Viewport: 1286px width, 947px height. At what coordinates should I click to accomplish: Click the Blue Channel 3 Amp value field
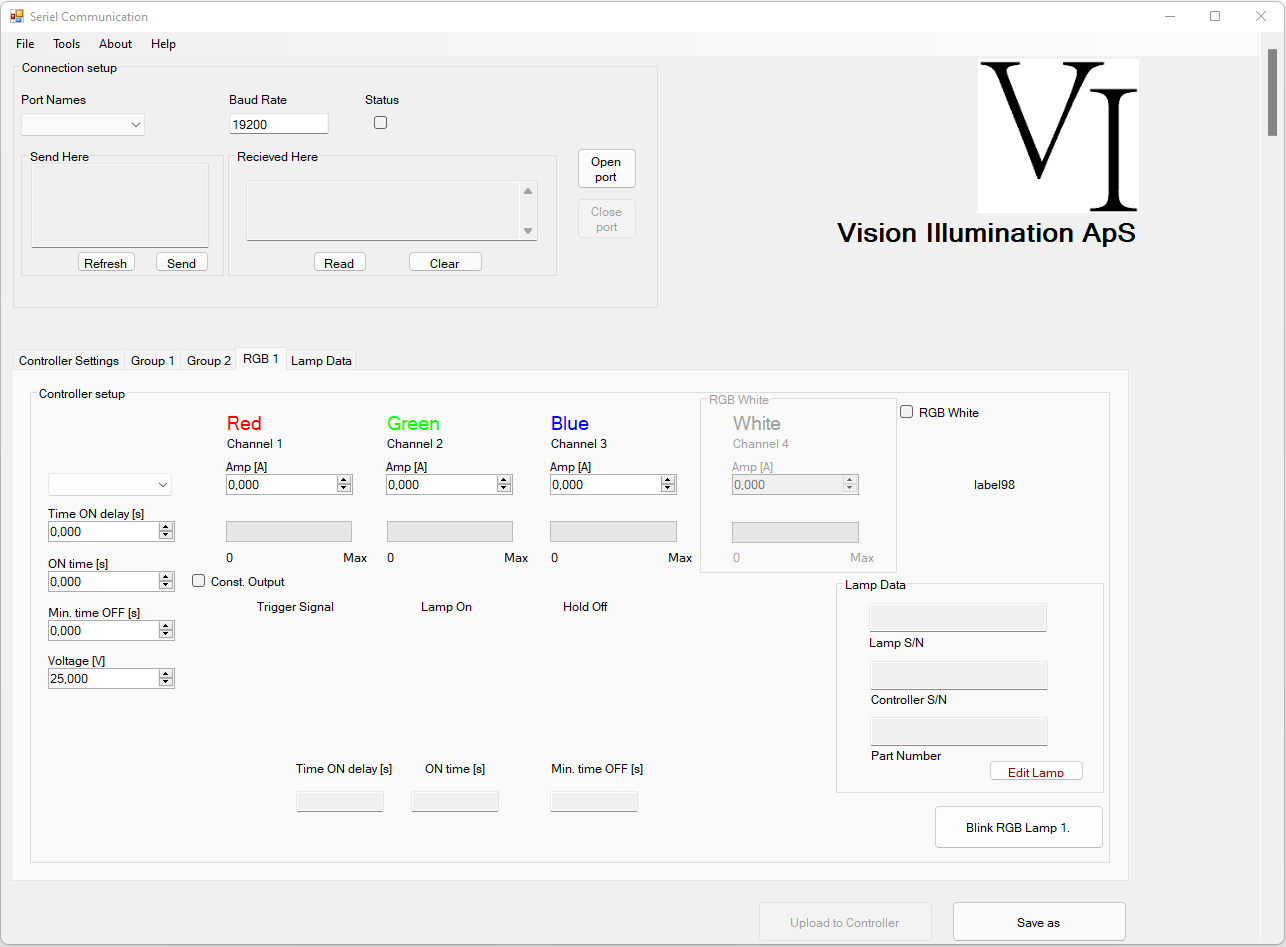605,484
